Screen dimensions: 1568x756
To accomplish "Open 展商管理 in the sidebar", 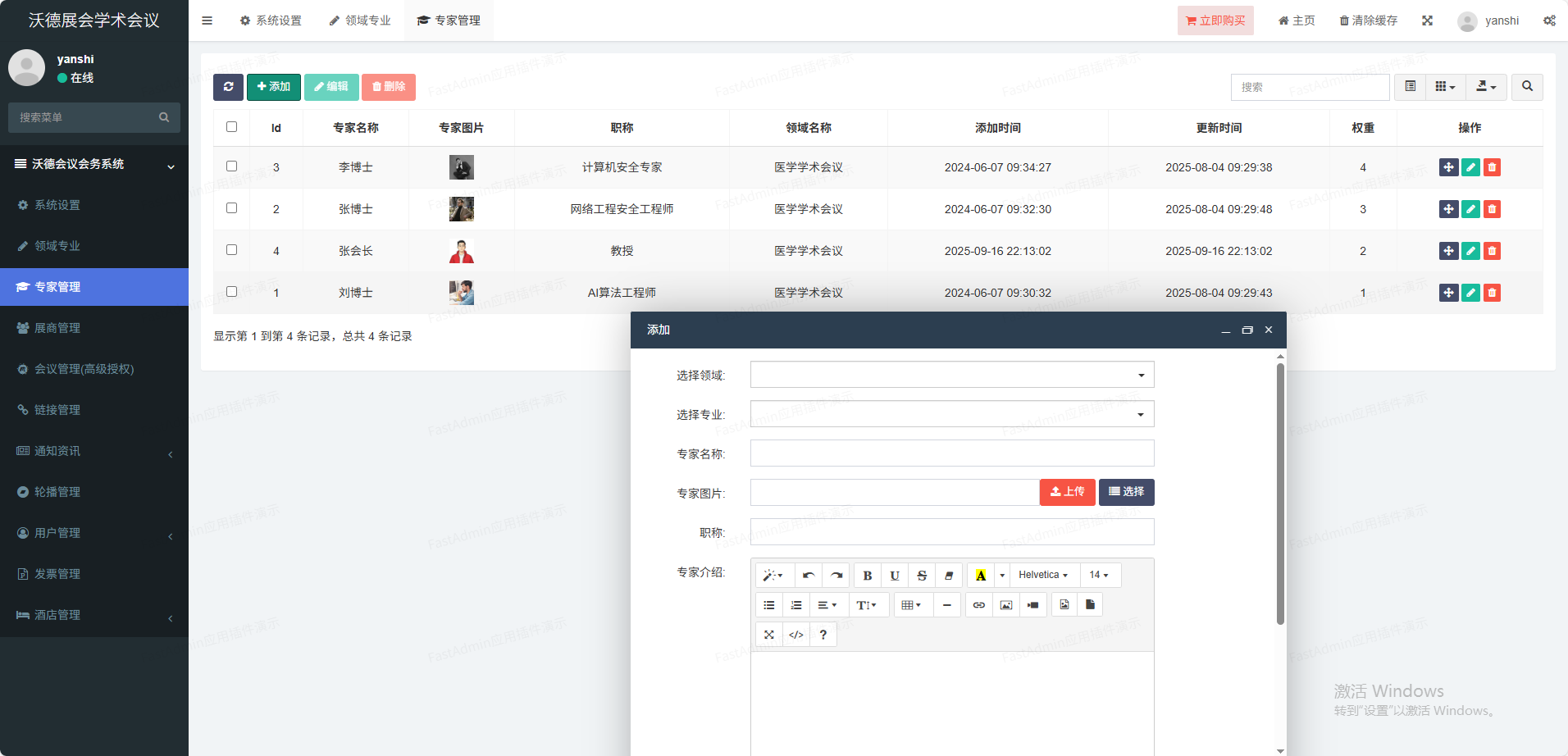I will (x=57, y=328).
